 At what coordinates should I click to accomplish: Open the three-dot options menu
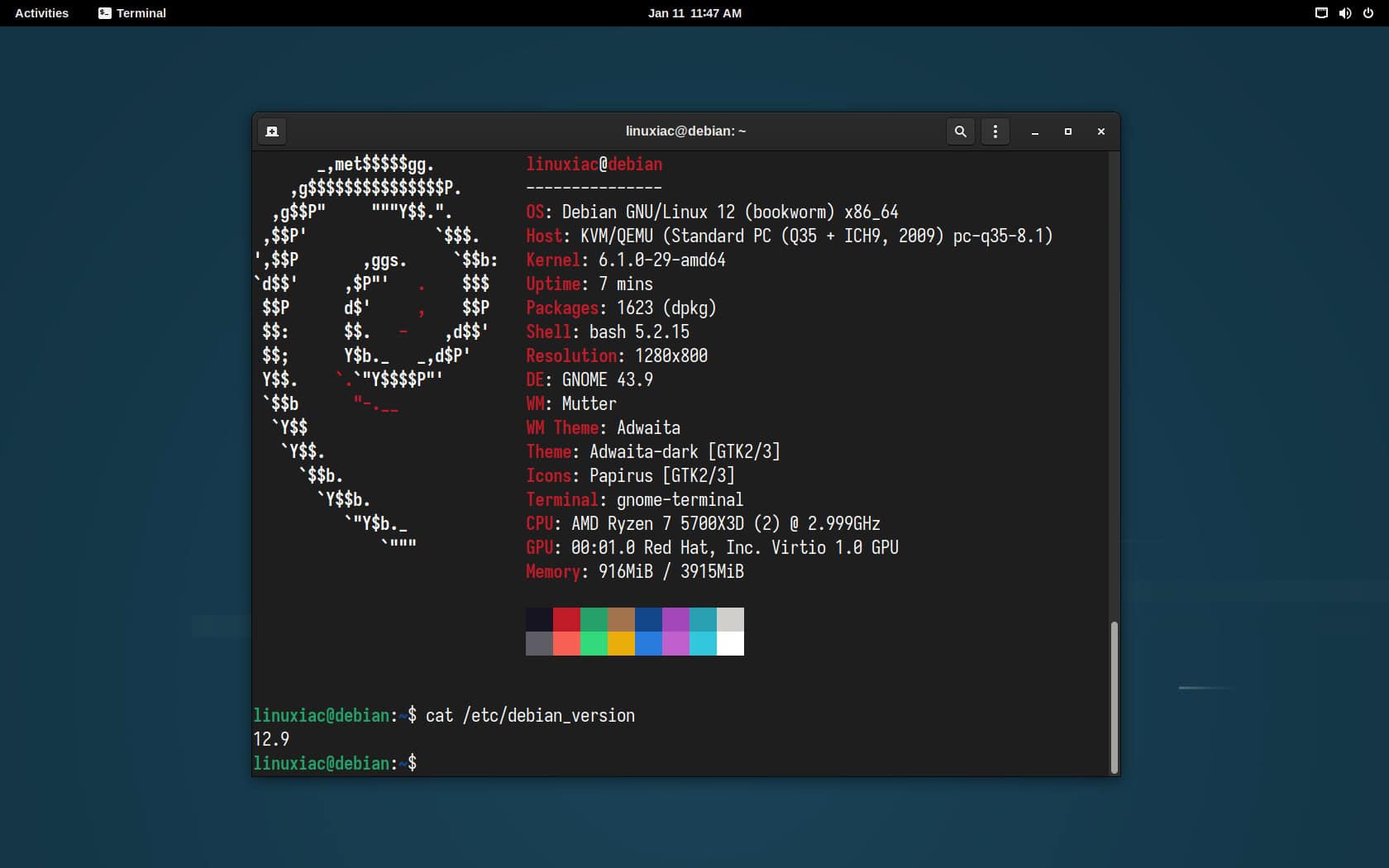pyautogui.click(x=995, y=131)
